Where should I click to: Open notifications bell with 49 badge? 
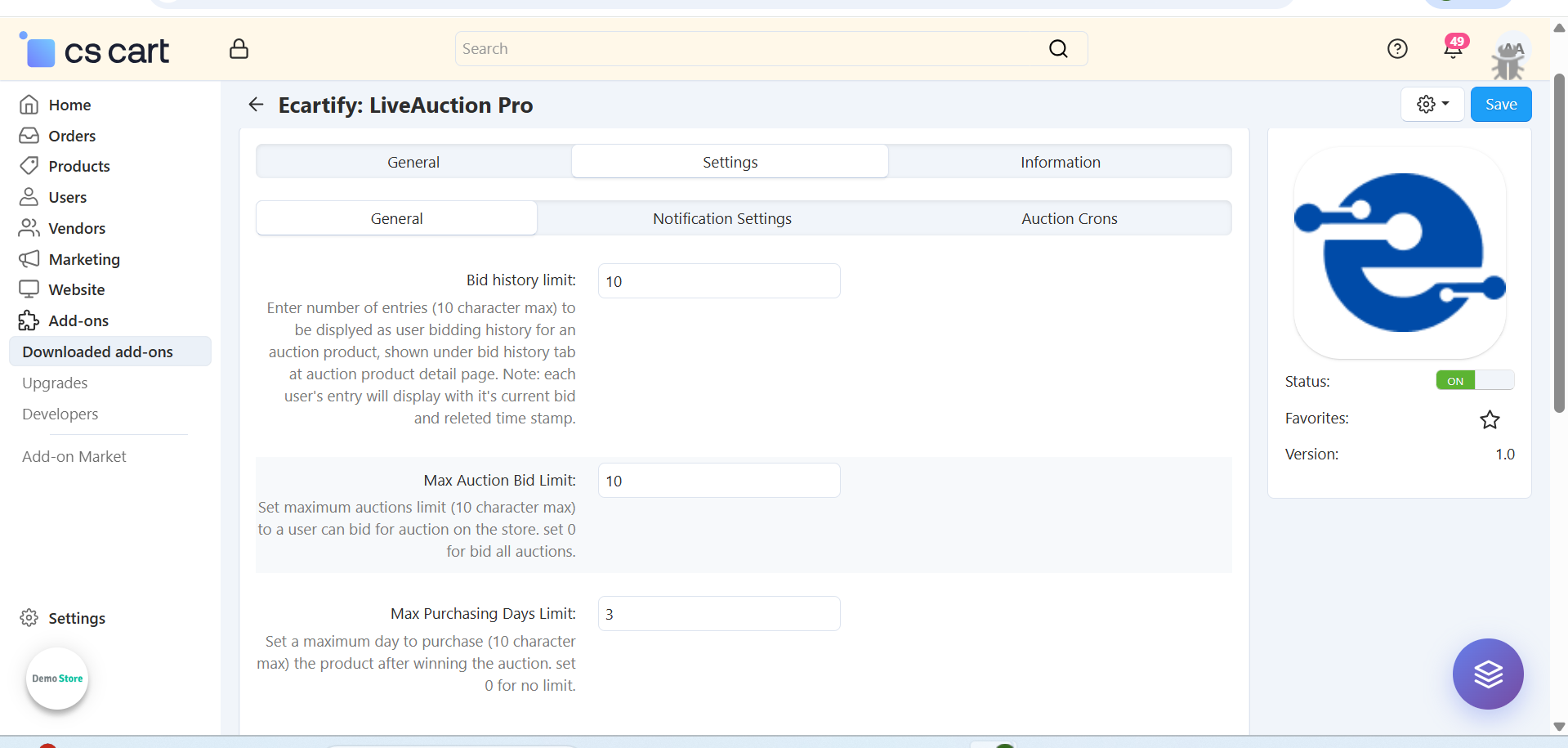coord(1453,49)
